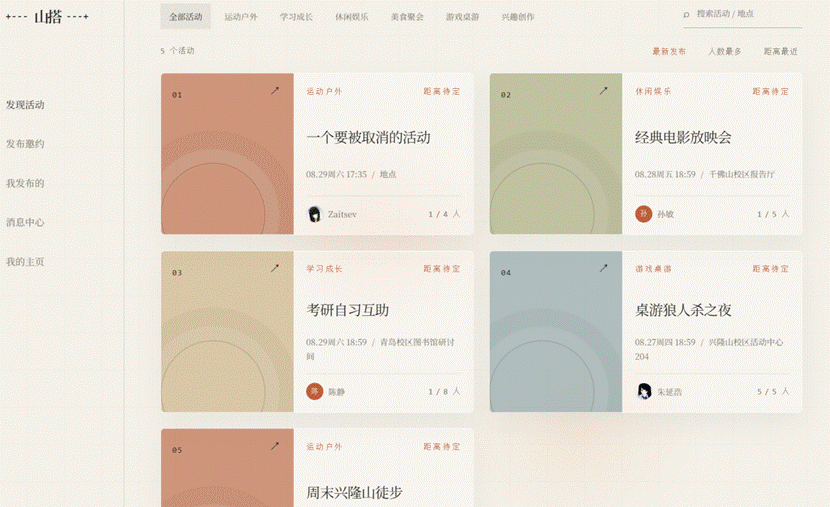Click Zaitsev's avatar picture

[x=314, y=214]
